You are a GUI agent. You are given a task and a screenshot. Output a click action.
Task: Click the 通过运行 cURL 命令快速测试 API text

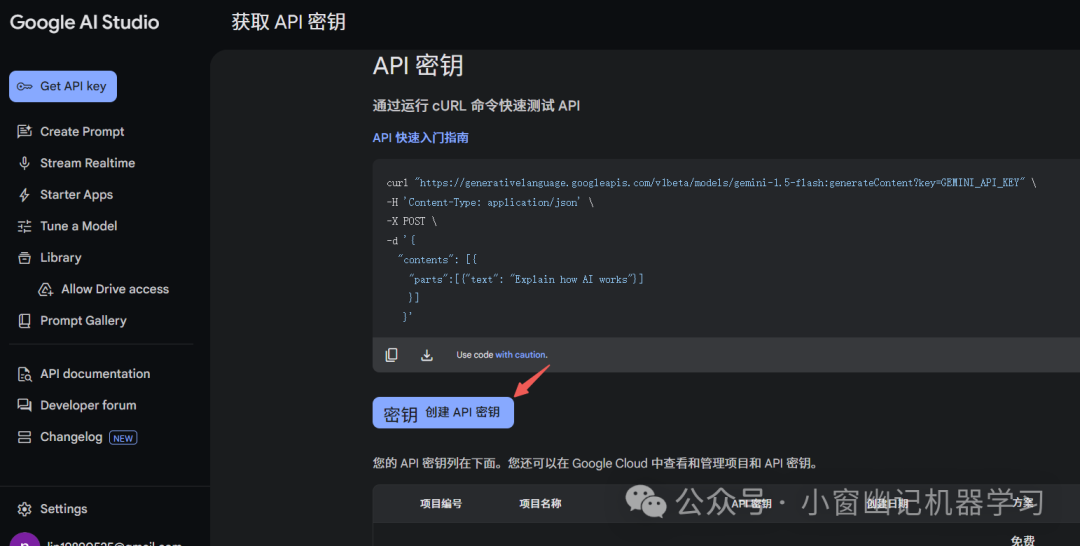coord(476,106)
